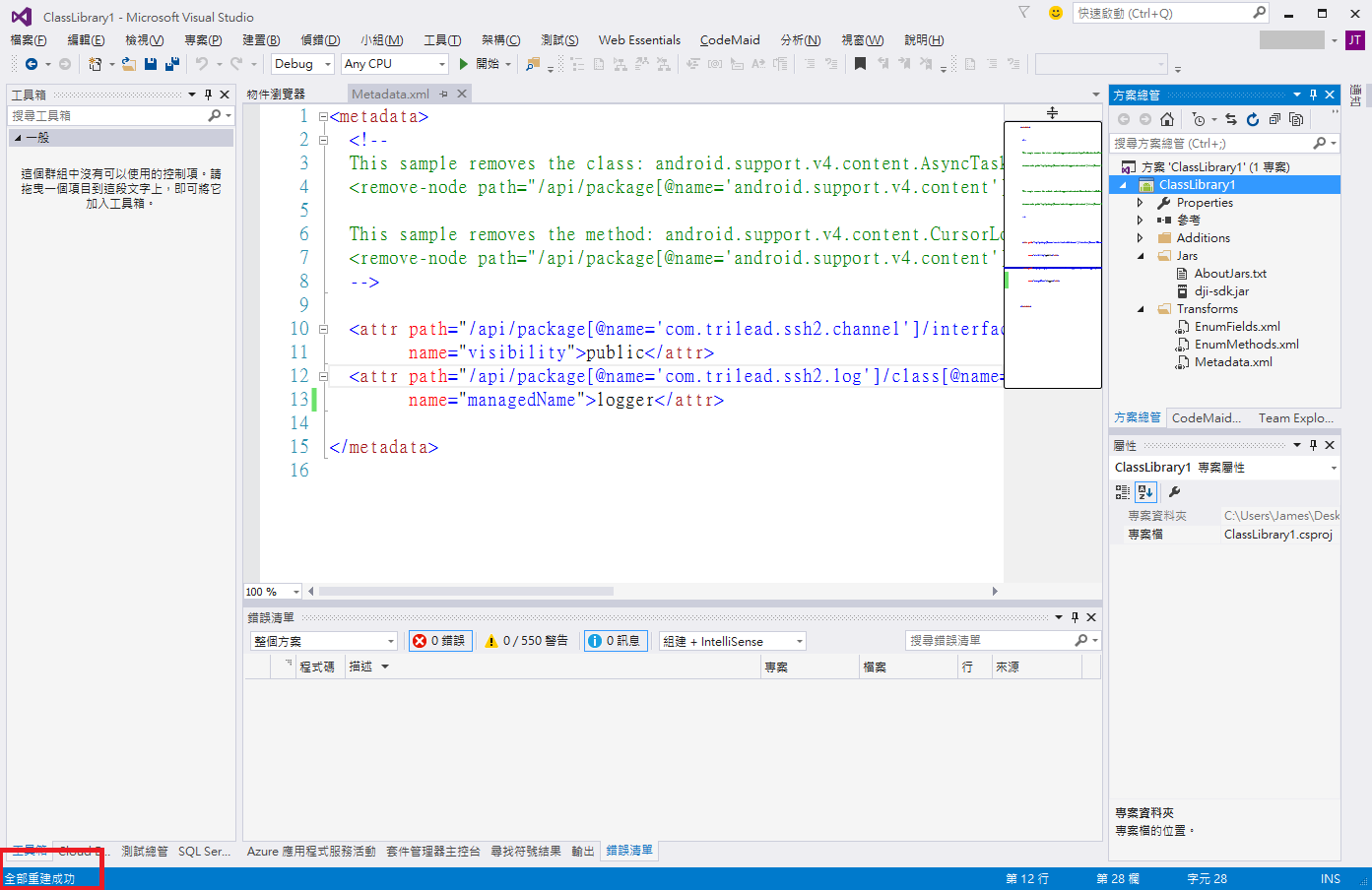
Task: Click the Collapse All icon in Solution Explorer
Action: click(1274, 119)
